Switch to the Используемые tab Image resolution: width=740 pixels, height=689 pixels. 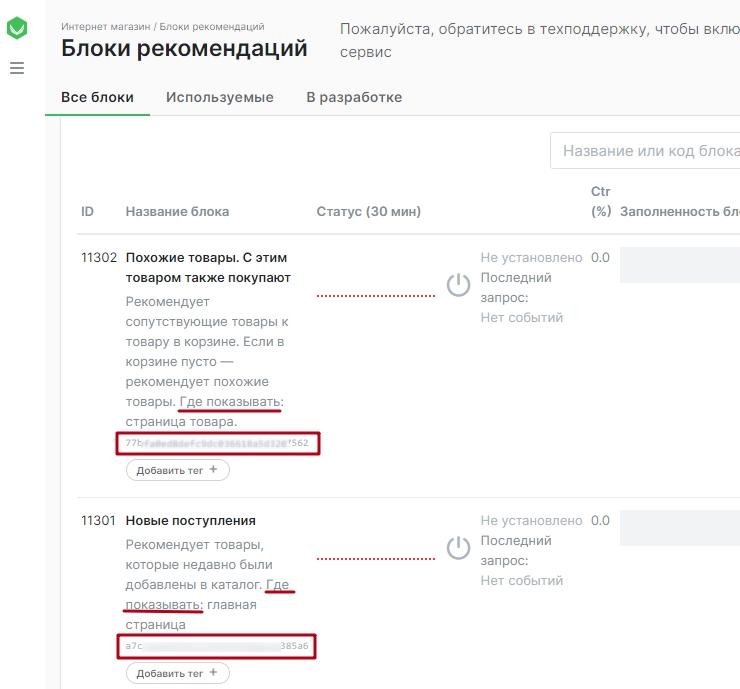[219, 97]
